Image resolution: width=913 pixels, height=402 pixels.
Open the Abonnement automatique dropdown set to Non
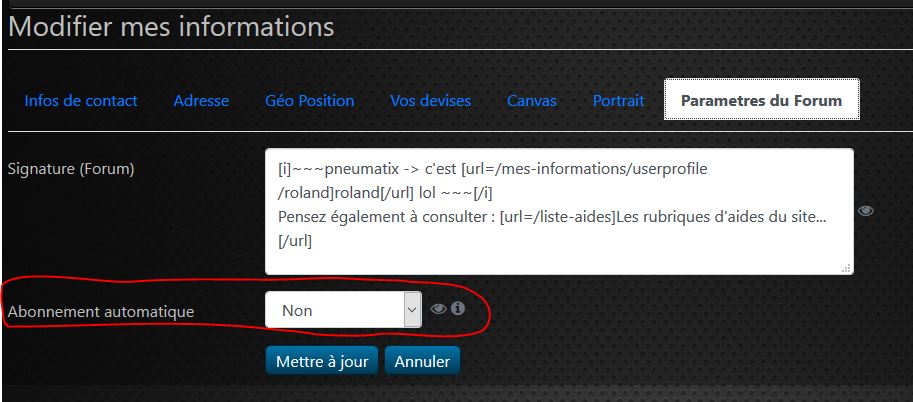click(x=343, y=310)
